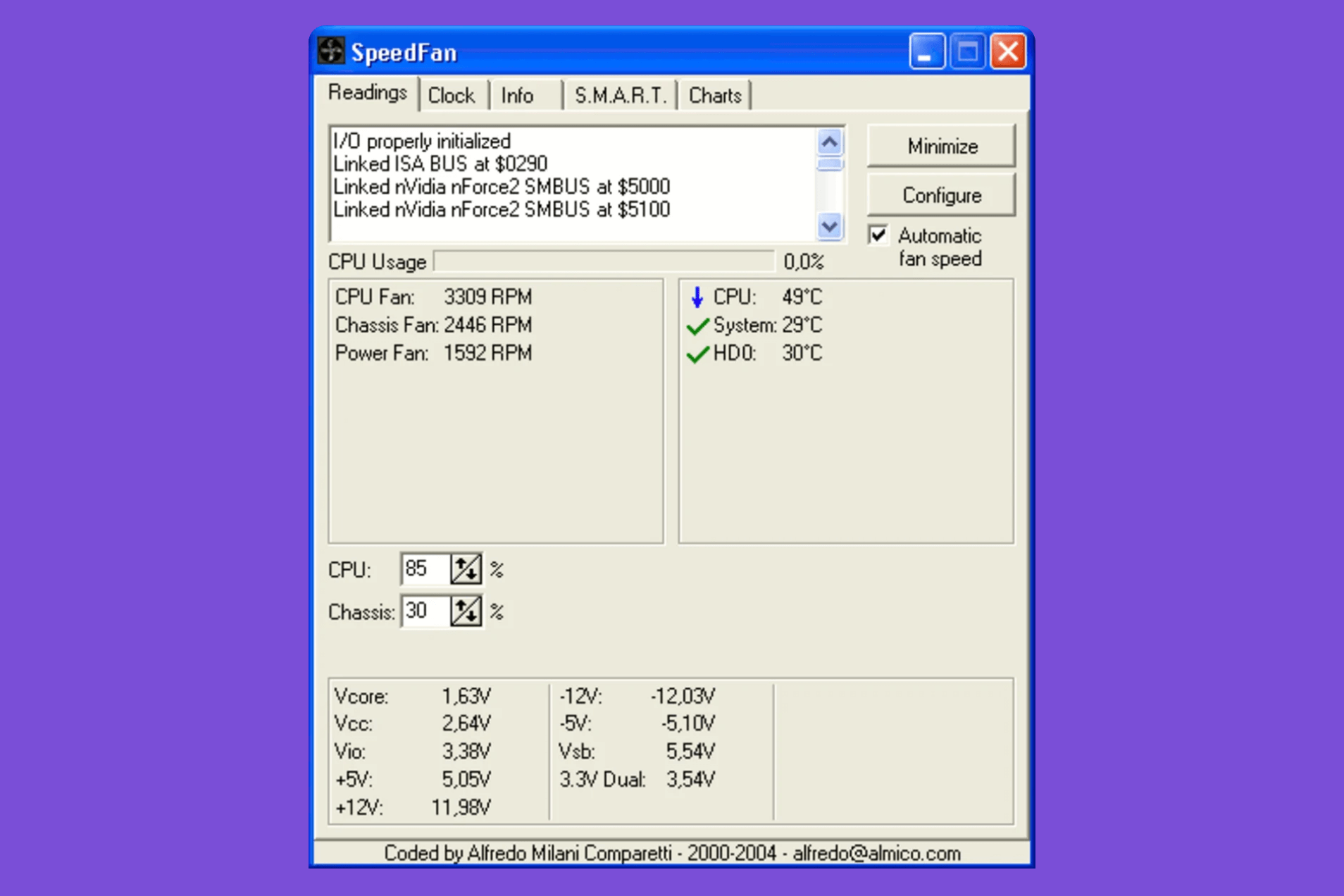1344x896 pixels.
Task: Close the SpeedFan window
Action: 1008,51
